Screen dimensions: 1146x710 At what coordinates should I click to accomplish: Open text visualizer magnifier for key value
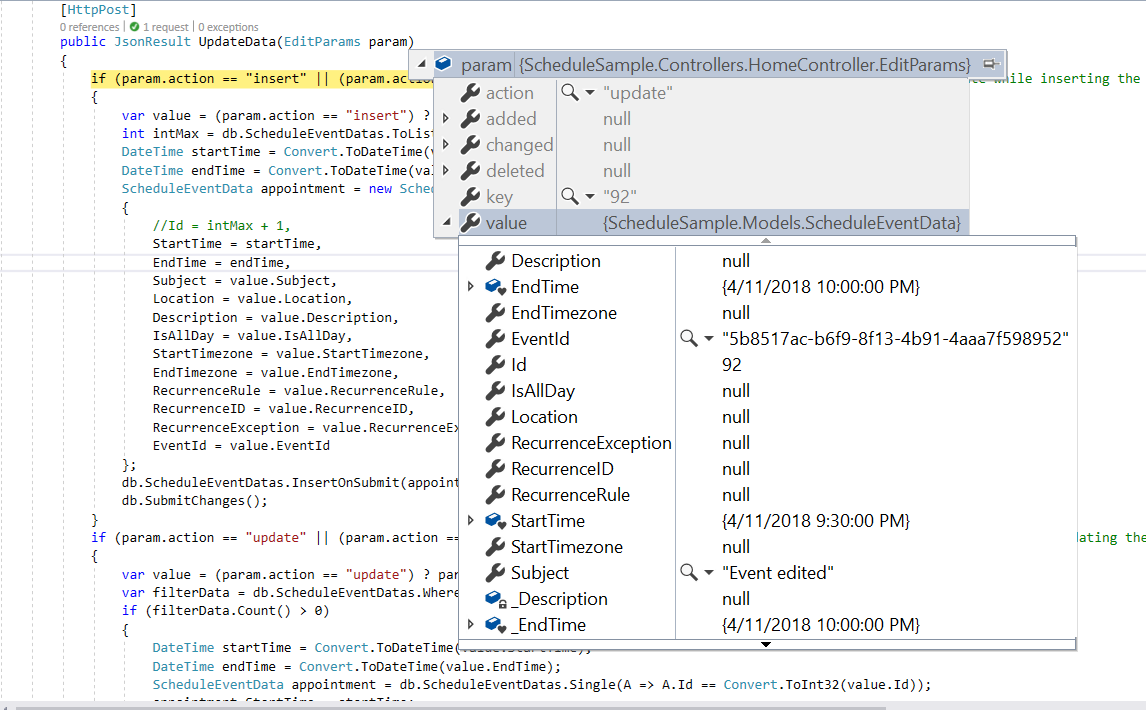tap(569, 196)
